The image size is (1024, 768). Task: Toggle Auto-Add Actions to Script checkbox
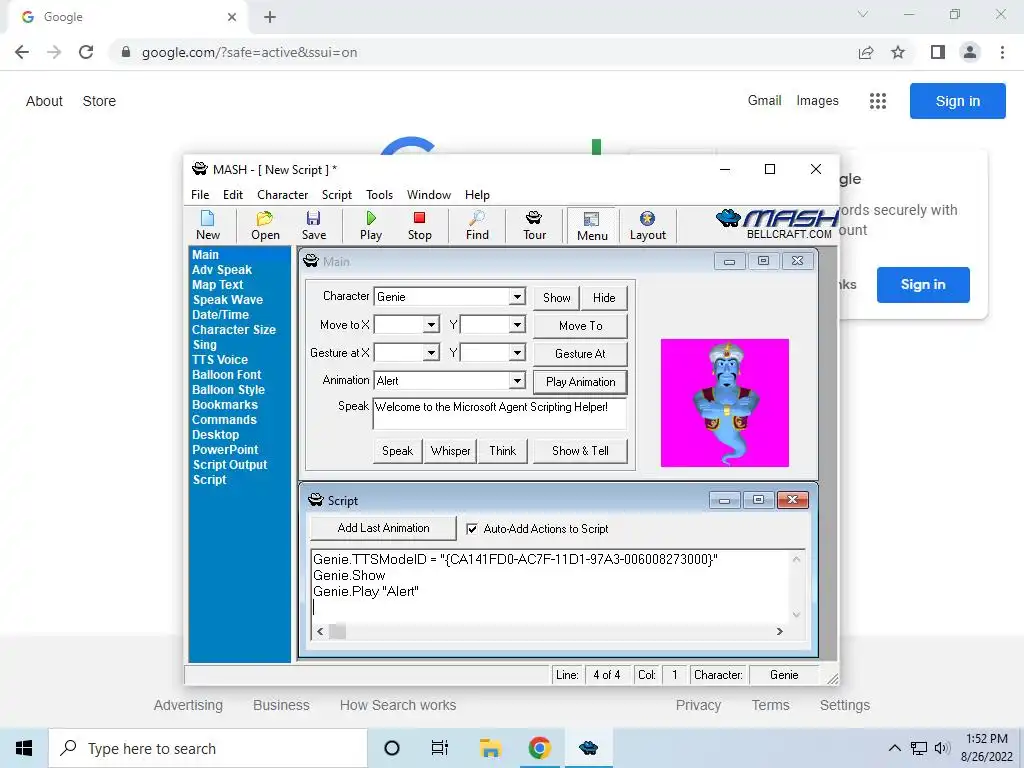point(472,529)
